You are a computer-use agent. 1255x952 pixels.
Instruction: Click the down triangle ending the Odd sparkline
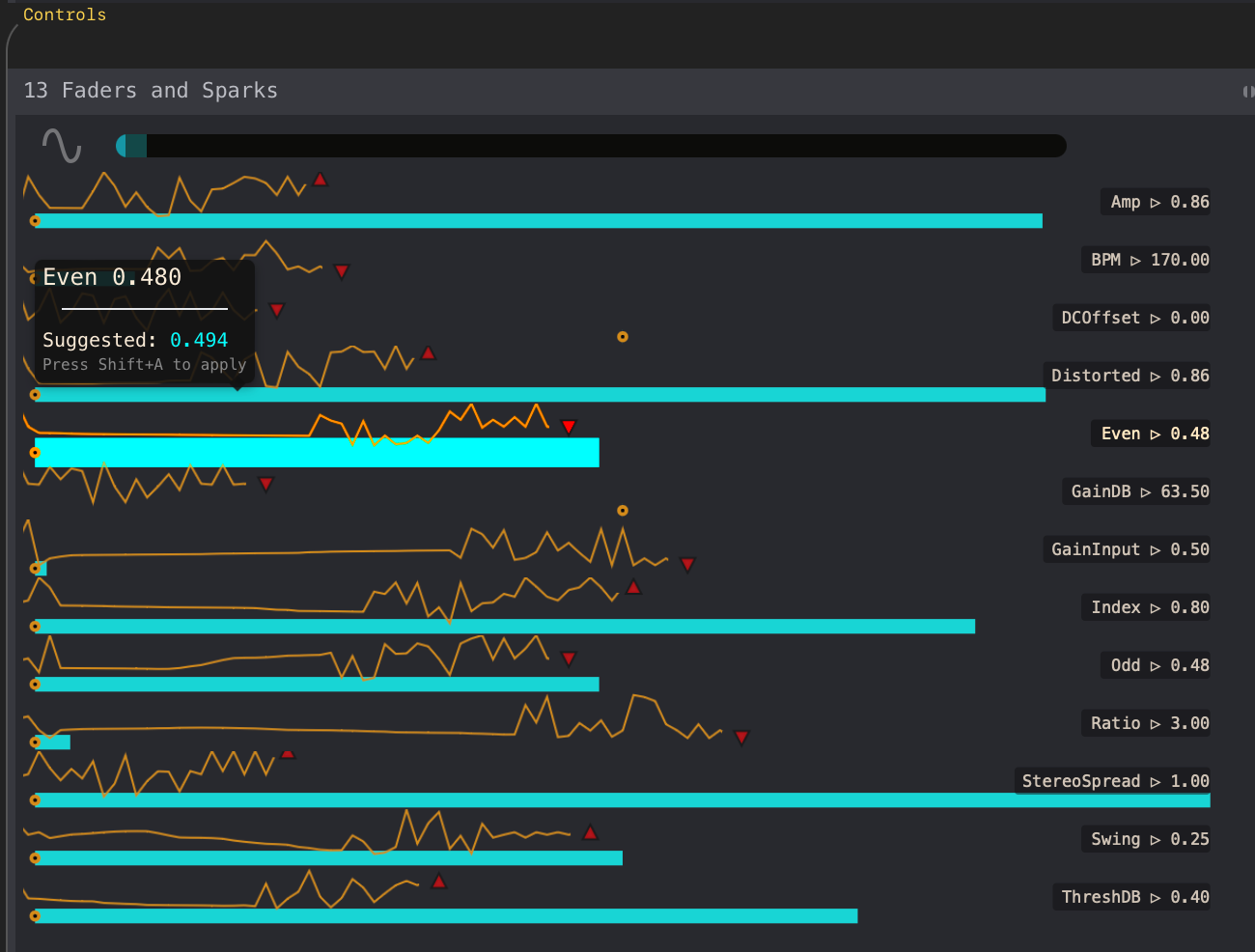coord(569,658)
